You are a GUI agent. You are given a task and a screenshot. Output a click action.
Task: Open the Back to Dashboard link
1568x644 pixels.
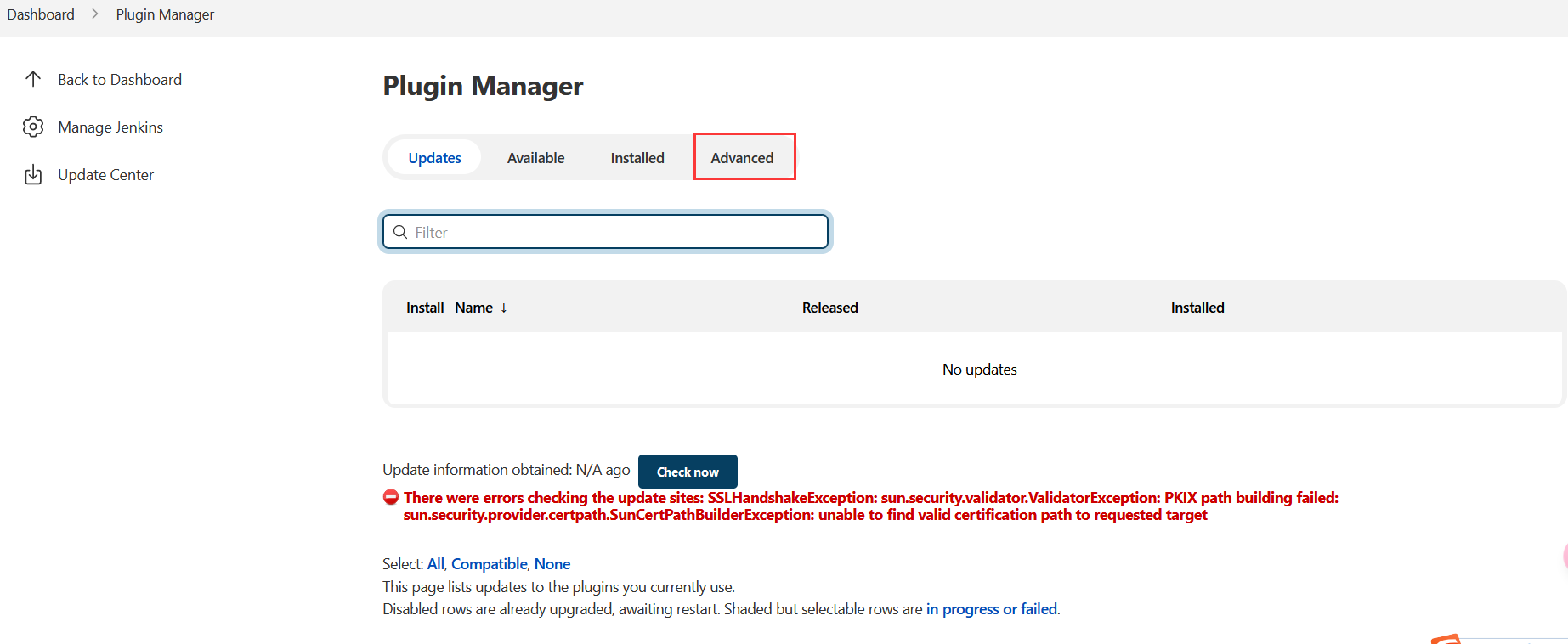point(120,79)
